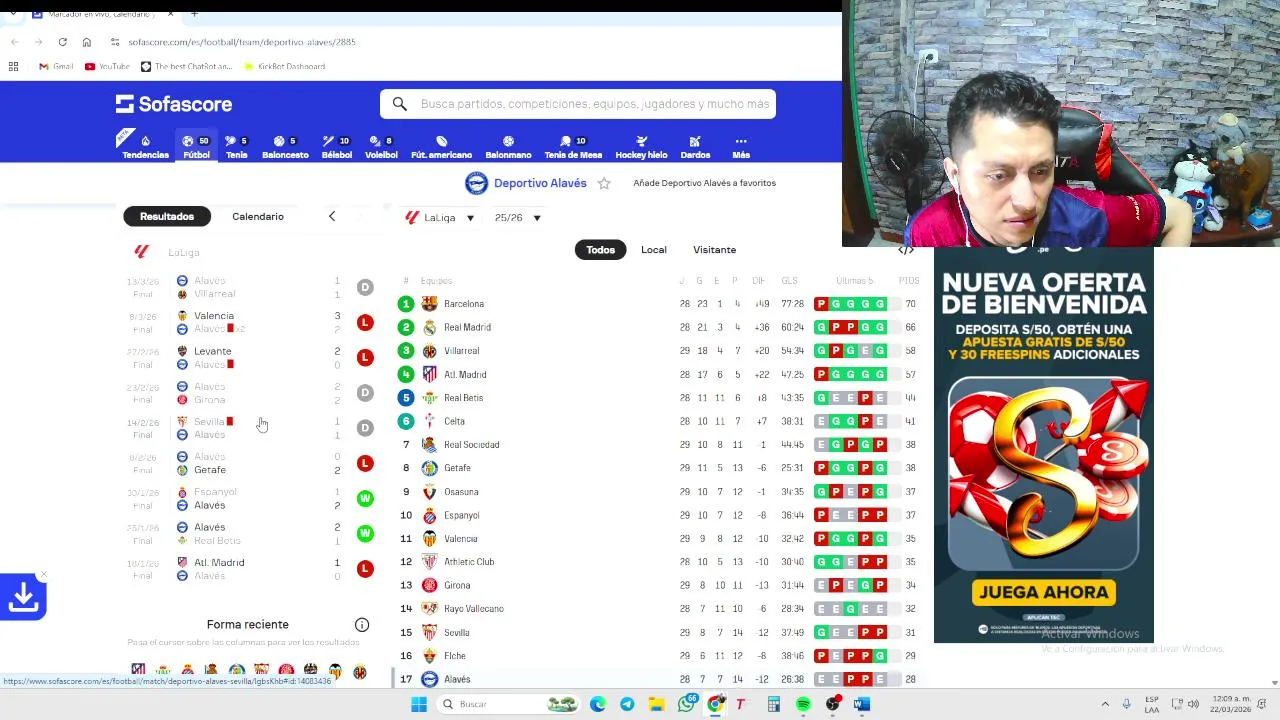Open the Gmail bookmark
The height and width of the screenshot is (720, 1280).
(x=56, y=66)
